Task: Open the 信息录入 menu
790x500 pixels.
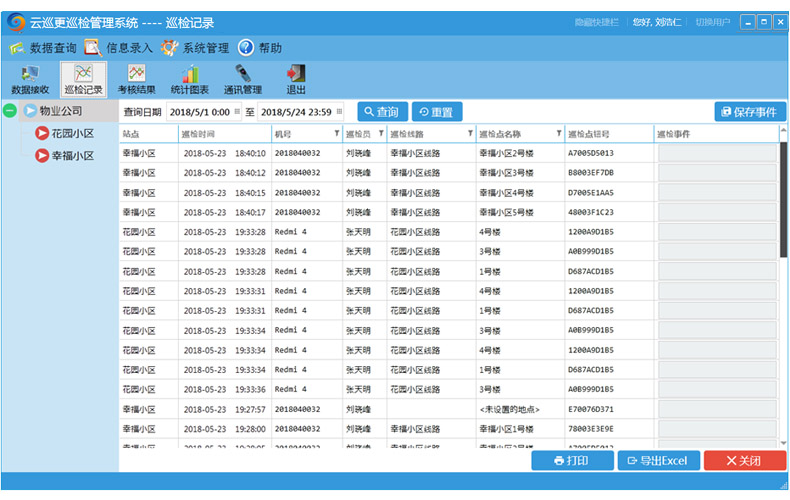Action: pos(119,48)
